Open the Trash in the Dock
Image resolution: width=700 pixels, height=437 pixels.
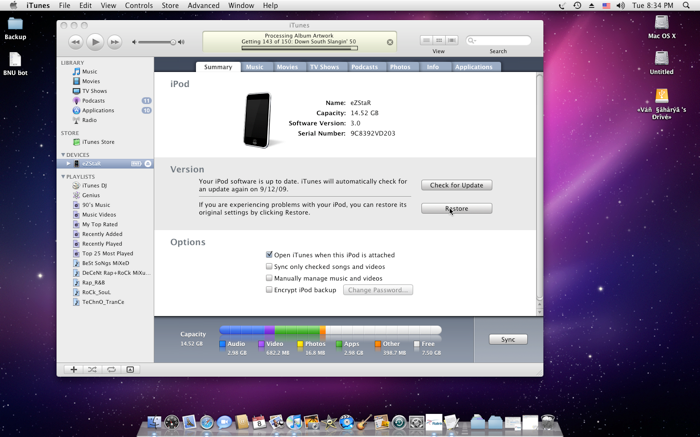pos(547,422)
